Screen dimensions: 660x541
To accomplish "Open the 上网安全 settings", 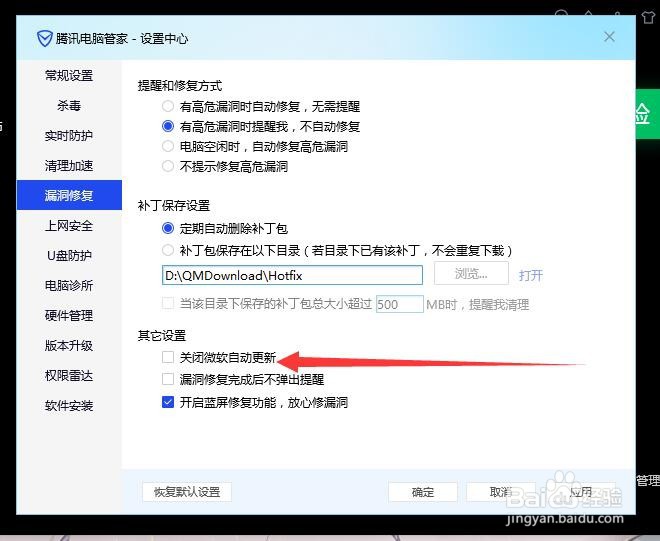I will [69, 226].
